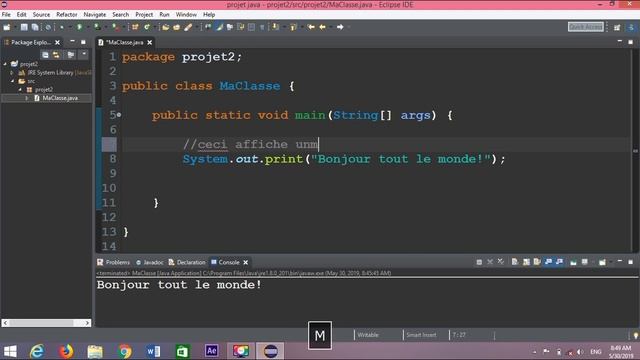Click the Open Type folder icon
This screenshot has width=640, height=360.
pyautogui.click(x=166, y=27)
